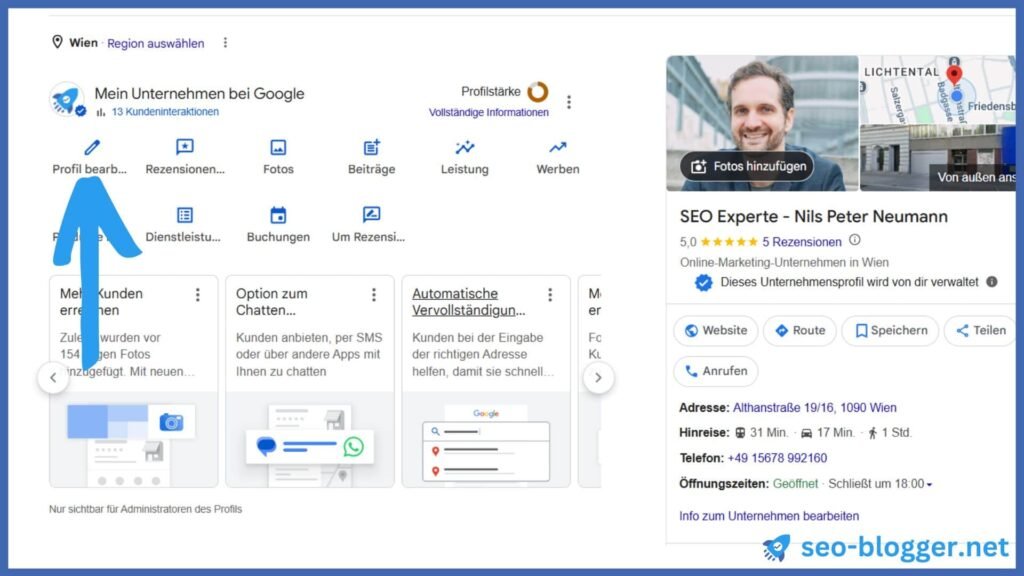
Task: Click the Profilstärke progress ring
Action: (538, 92)
